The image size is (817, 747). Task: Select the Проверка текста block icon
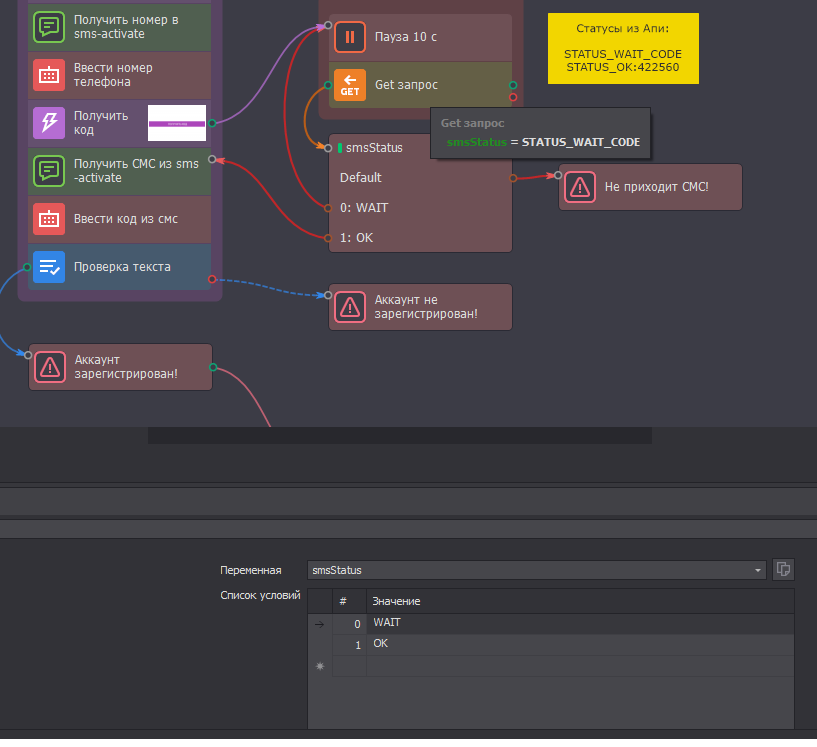pyautogui.click(x=49, y=267)
